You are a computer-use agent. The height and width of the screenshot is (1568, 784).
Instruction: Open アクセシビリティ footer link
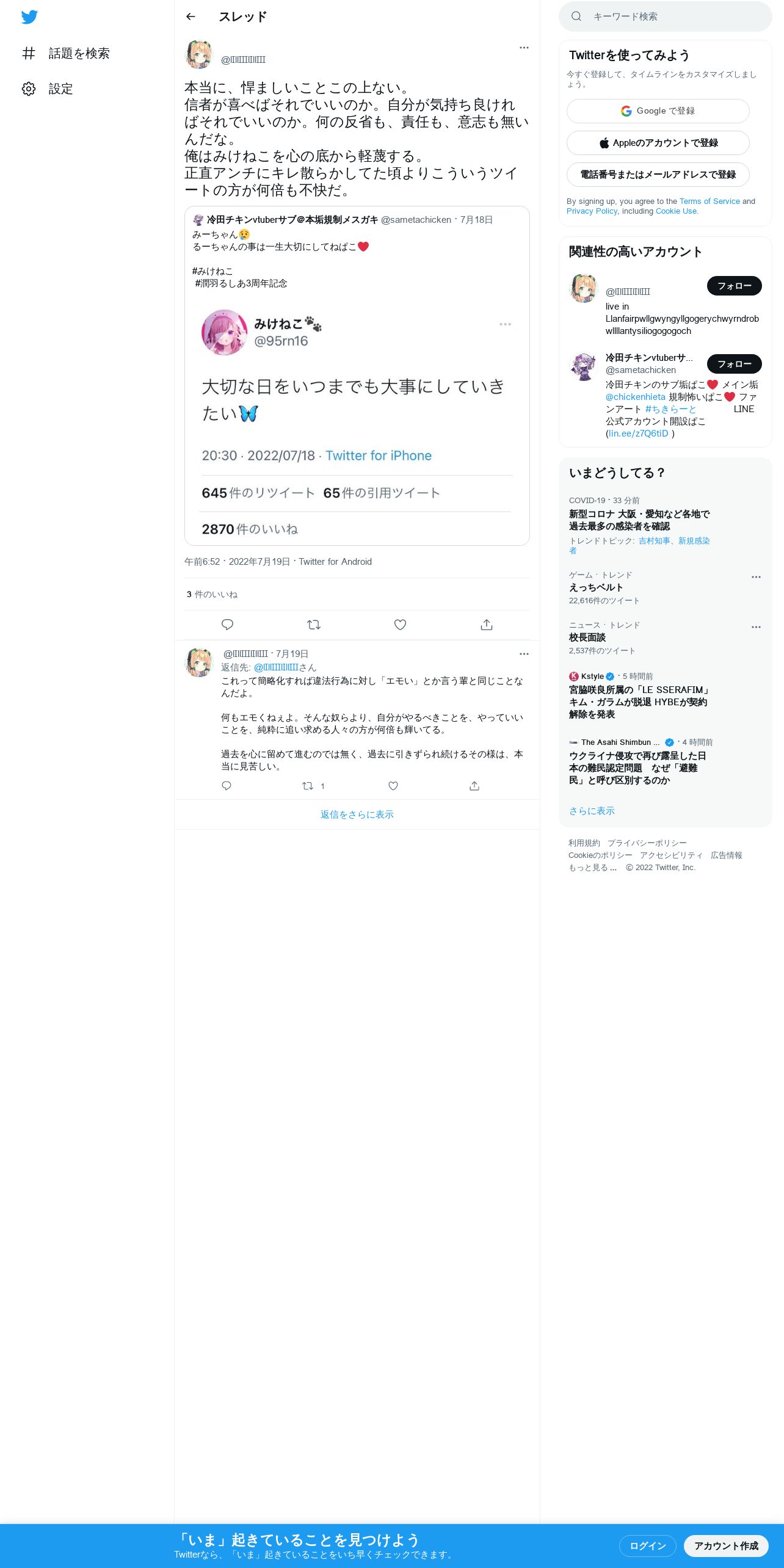tap(672, 855)
